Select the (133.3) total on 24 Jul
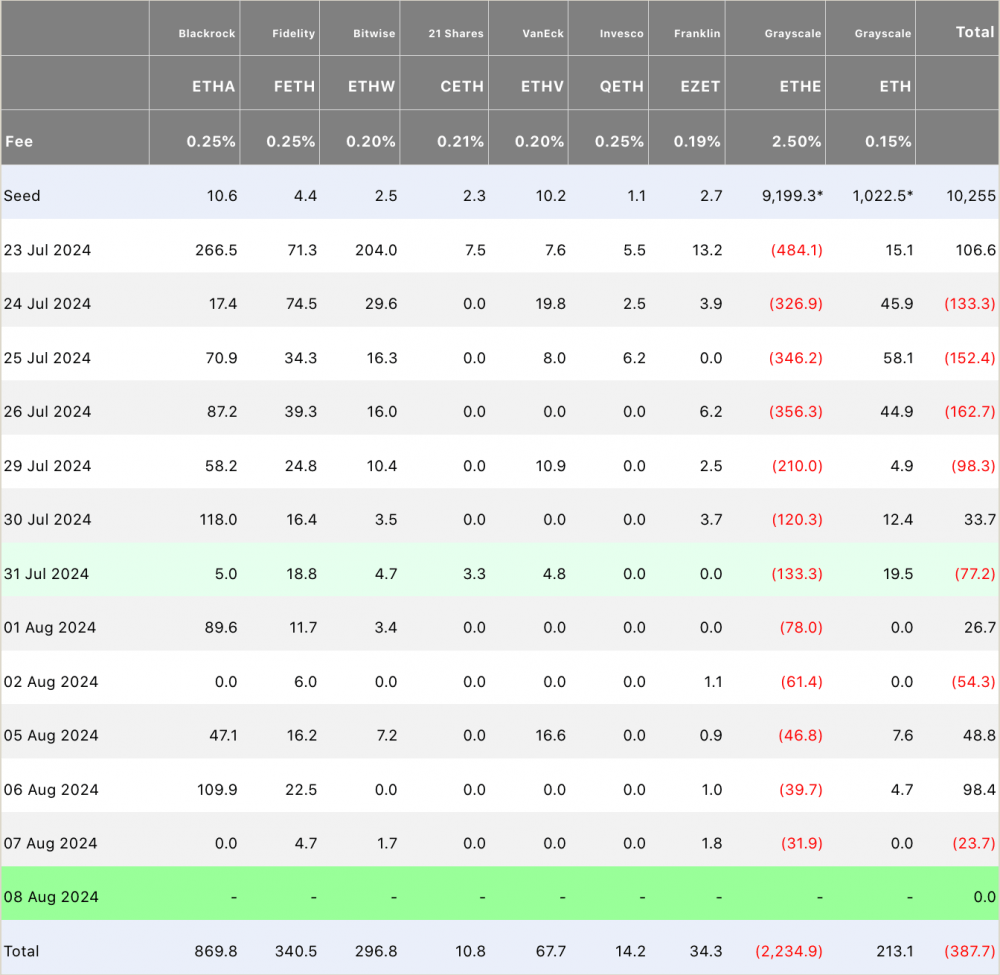This screenshot has width=1000, height=975. 969,304
